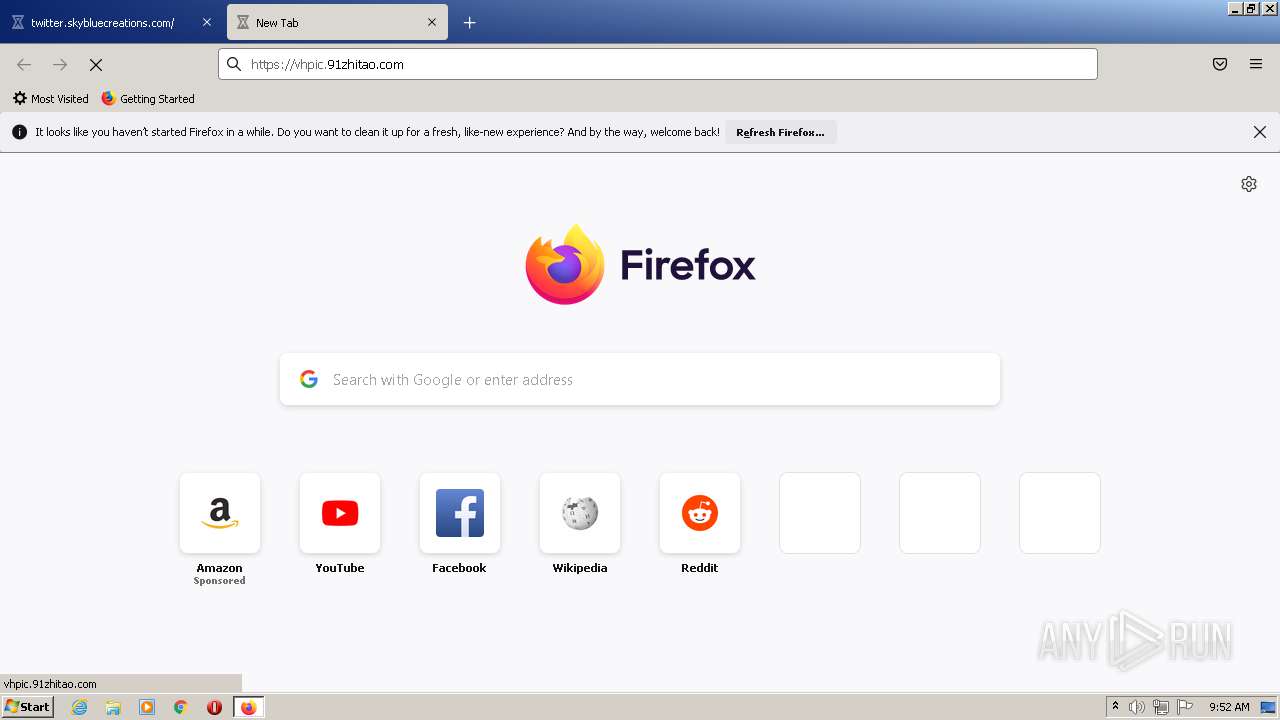
Task: Open Most Visited bookmarks folder
Action: click(x=51, y=99)
